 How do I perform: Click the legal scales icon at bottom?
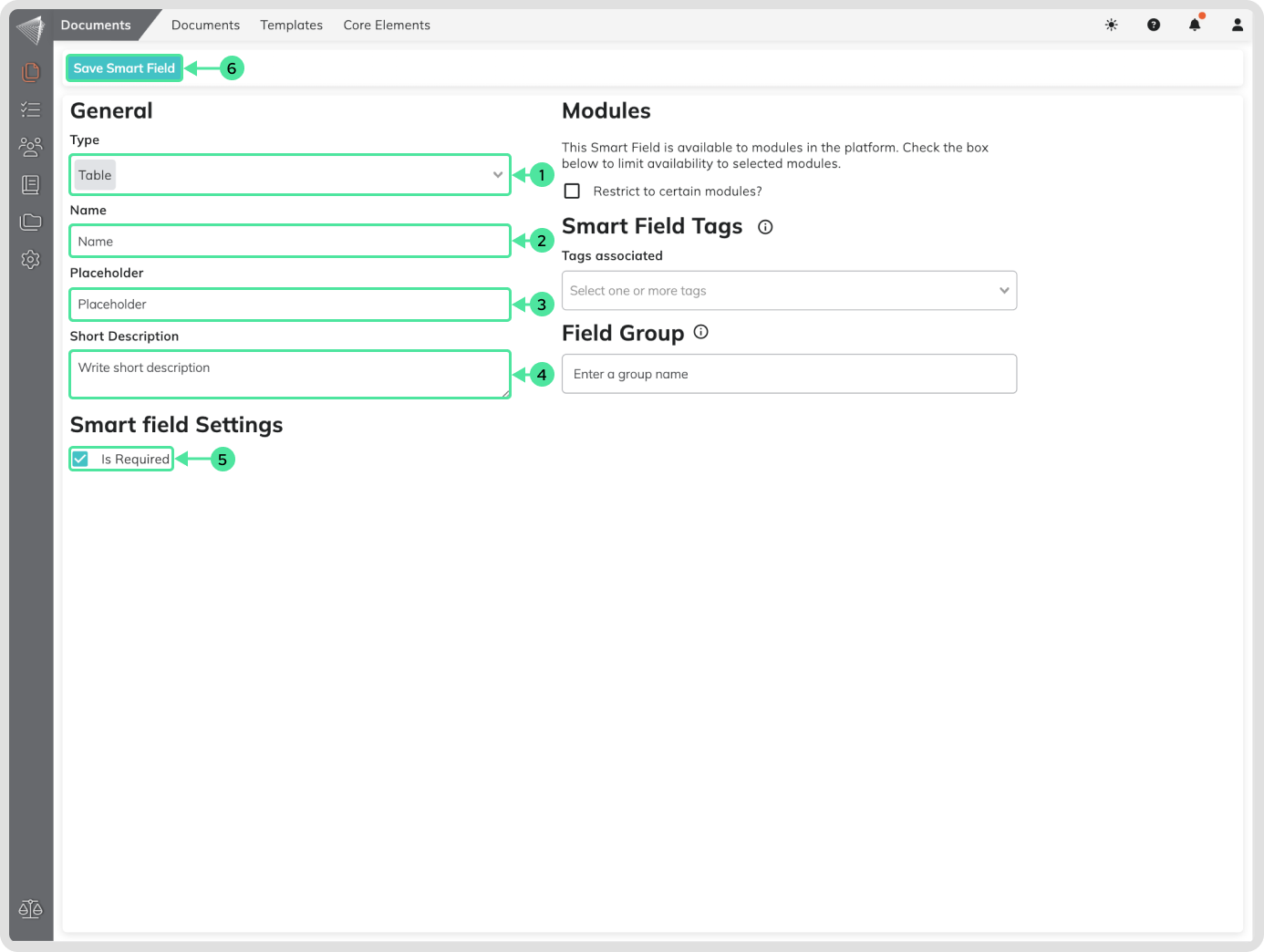(x=30, y=909)
